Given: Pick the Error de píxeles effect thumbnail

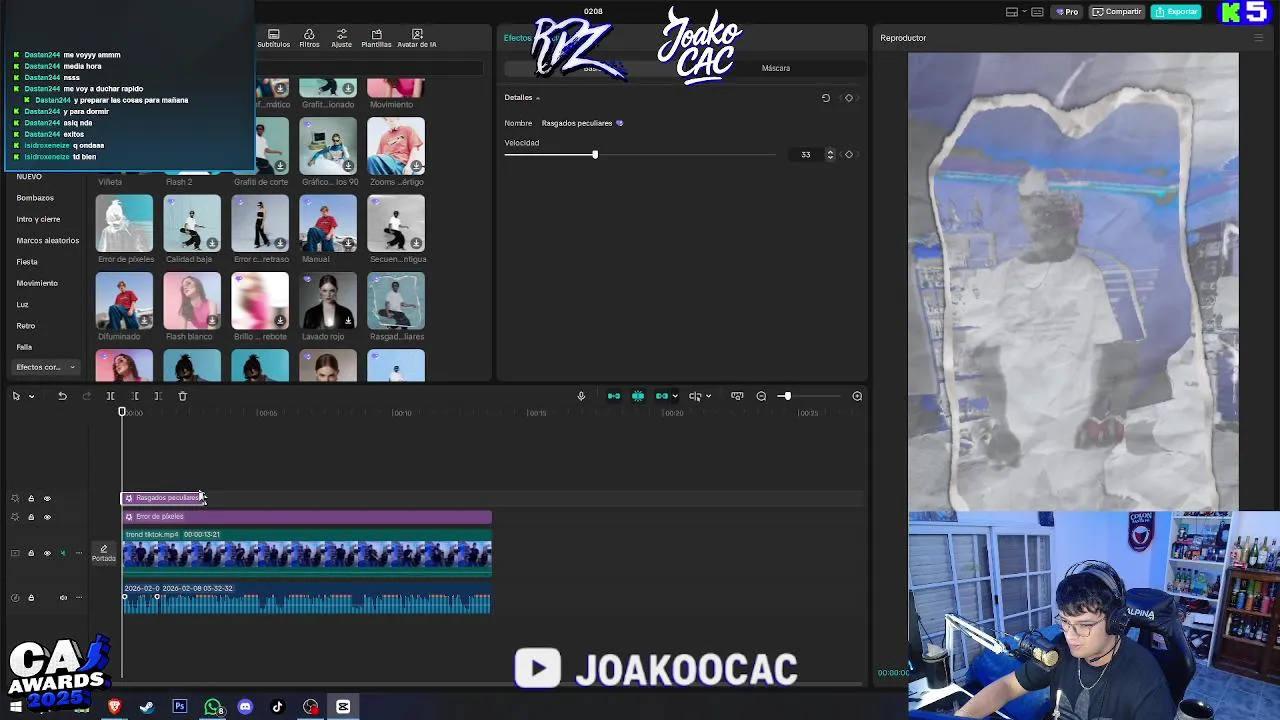Looking at the screenshot, I should pyautogui.click(x=124, y=223).
